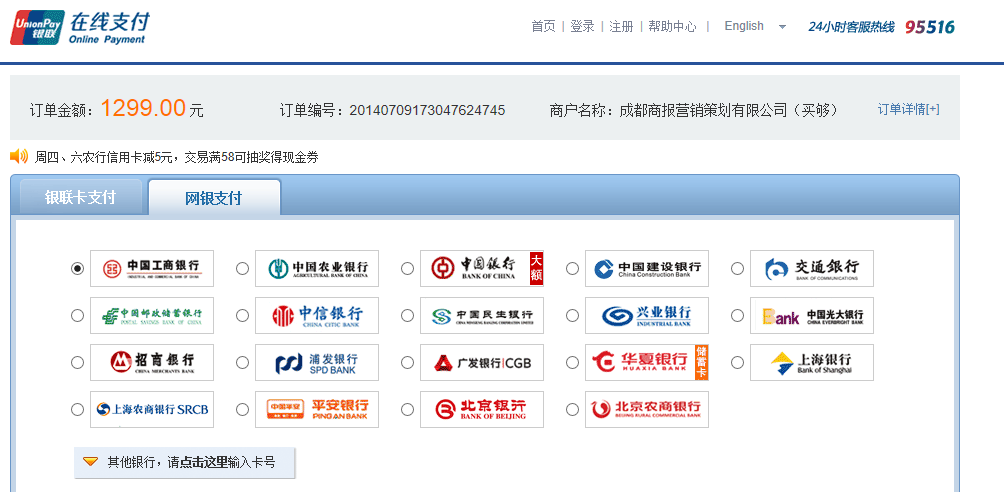Click the Bank of Communications logo
The height and width of the screenshot is (492, 1004).
pos(812,268)
